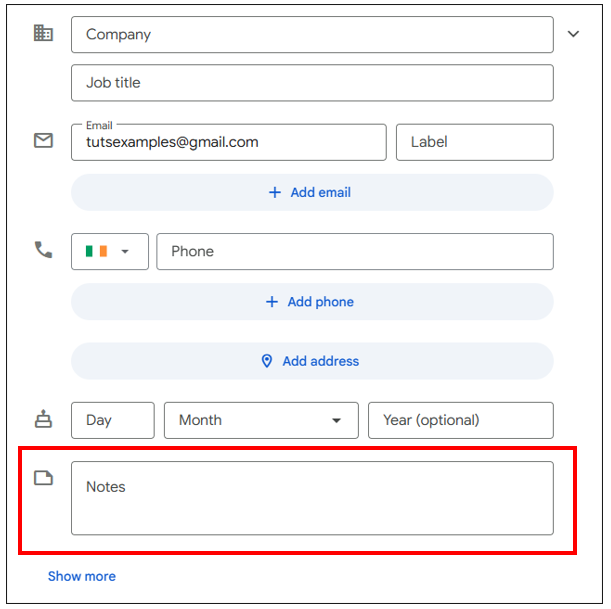Click the birthday cake icon

[43, 420]
